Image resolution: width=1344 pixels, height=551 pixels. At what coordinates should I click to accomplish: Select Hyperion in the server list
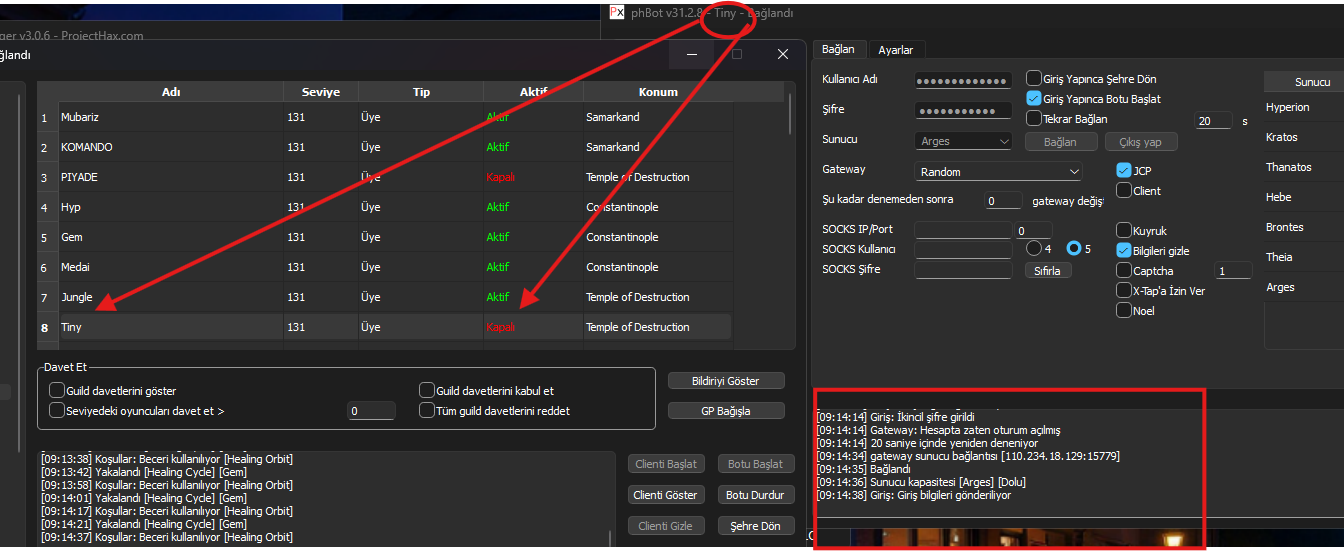[x=1287, y=107]
